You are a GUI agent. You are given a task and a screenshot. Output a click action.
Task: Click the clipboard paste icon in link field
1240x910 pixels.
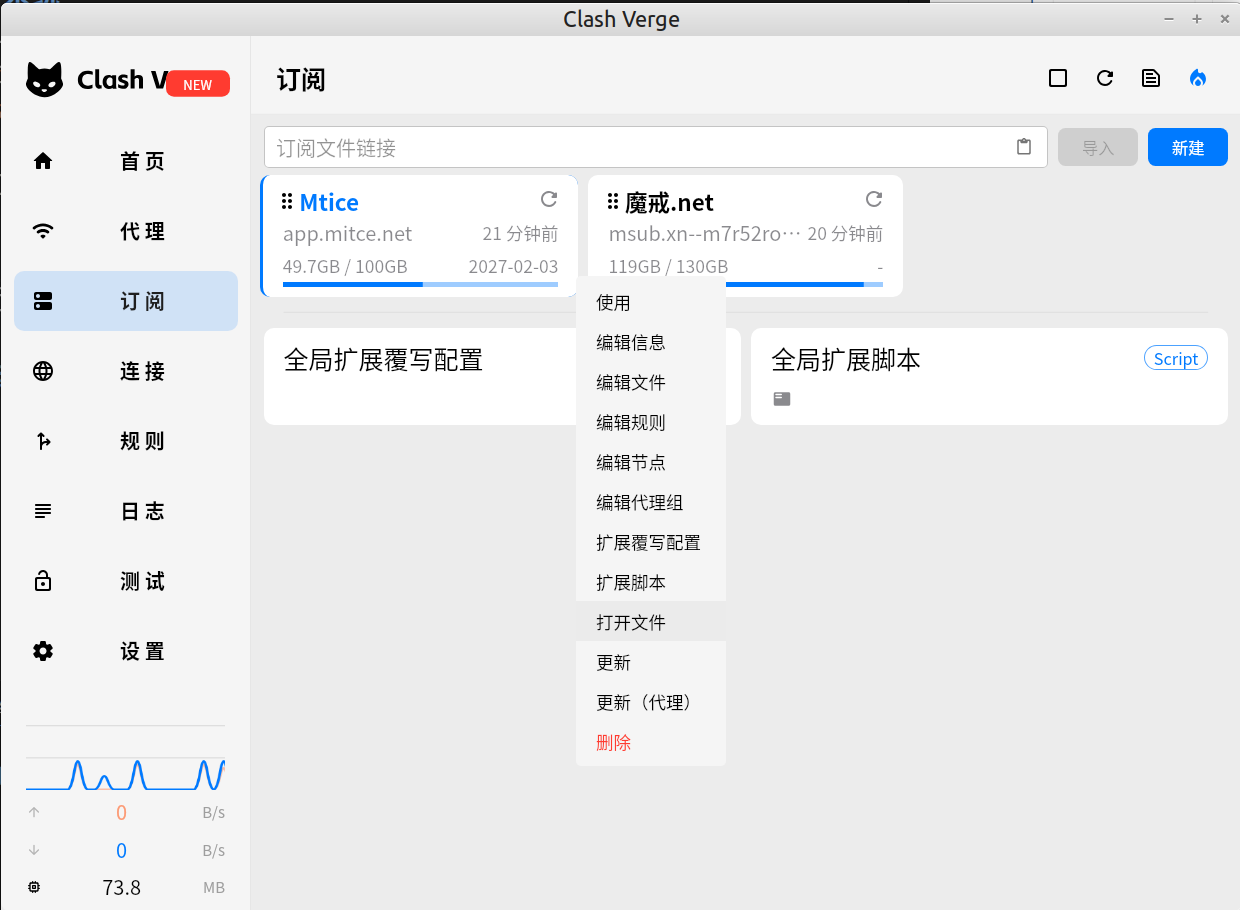[1024, 147]
